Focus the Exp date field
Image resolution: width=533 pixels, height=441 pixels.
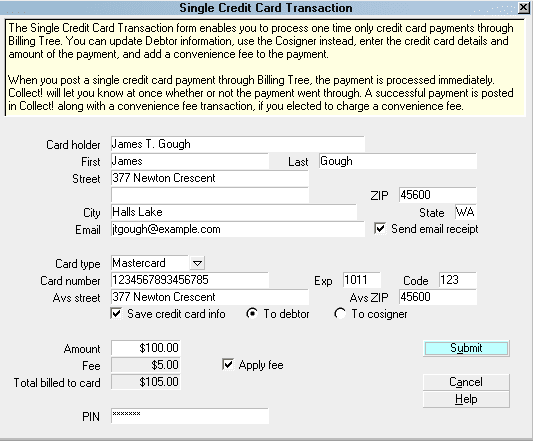(x=362, y=280)
